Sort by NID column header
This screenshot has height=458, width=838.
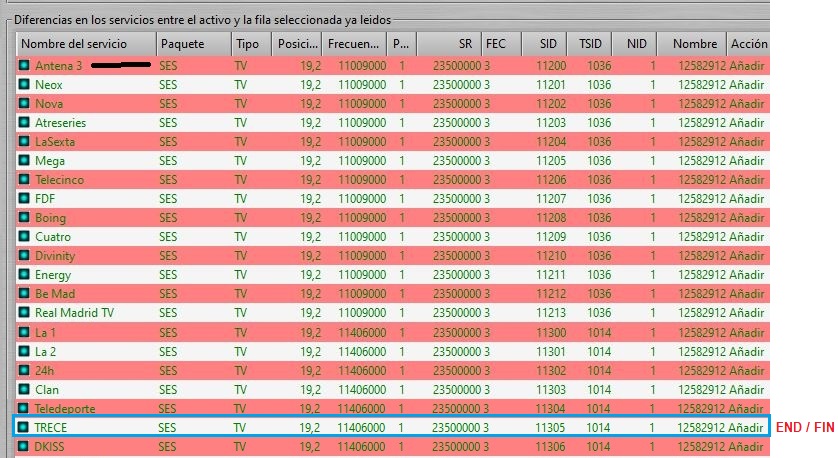[x=634, y=44]
